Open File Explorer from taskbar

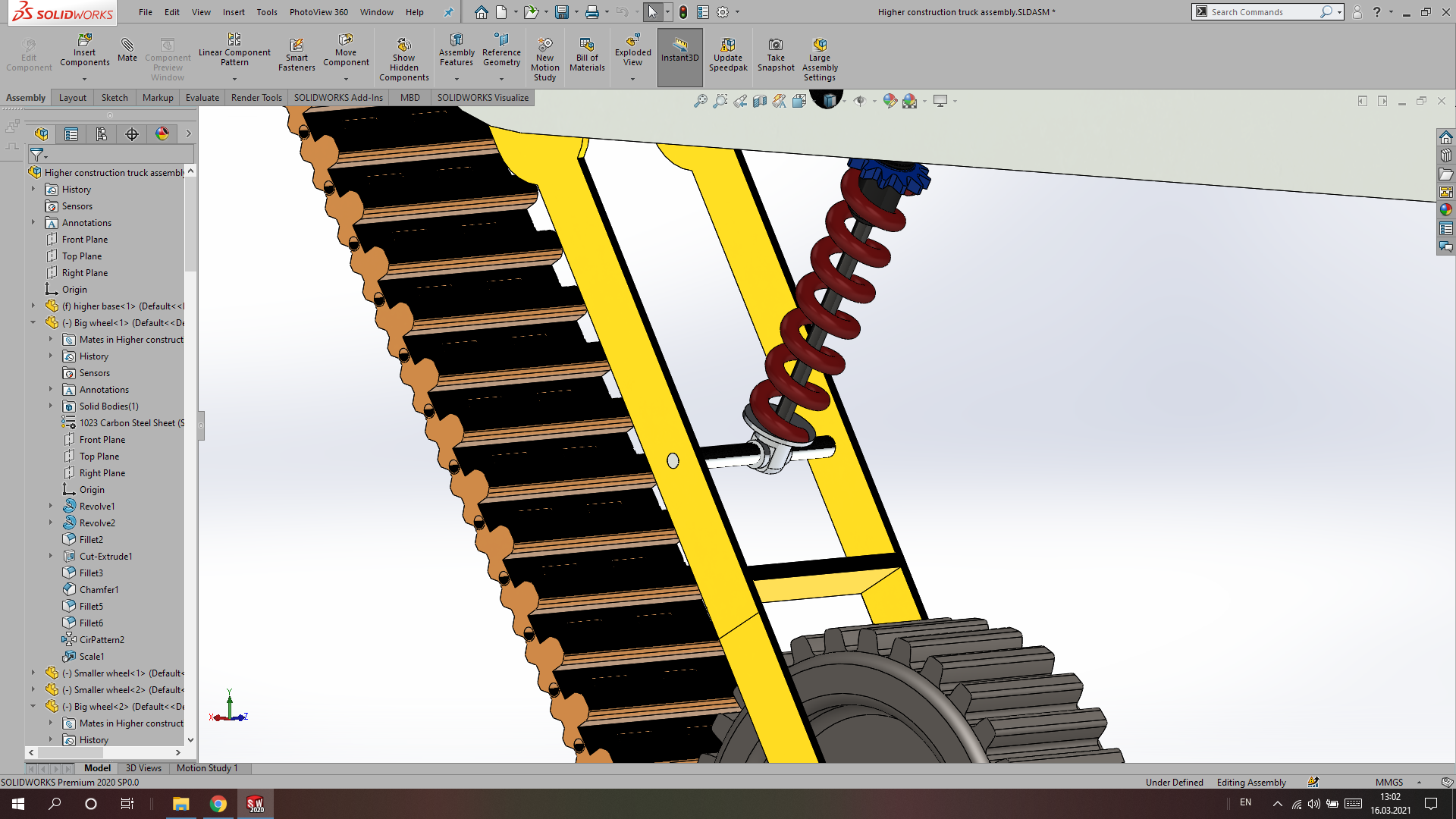[180, 804]
